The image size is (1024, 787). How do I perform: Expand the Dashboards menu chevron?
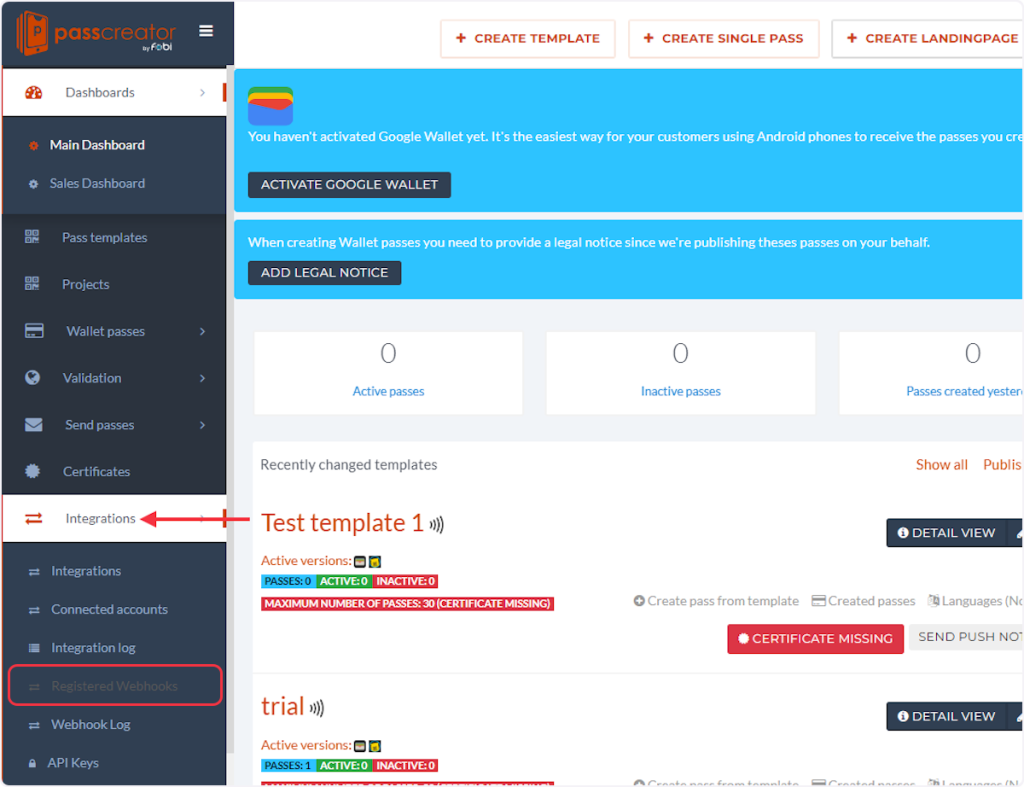(202, 93)
